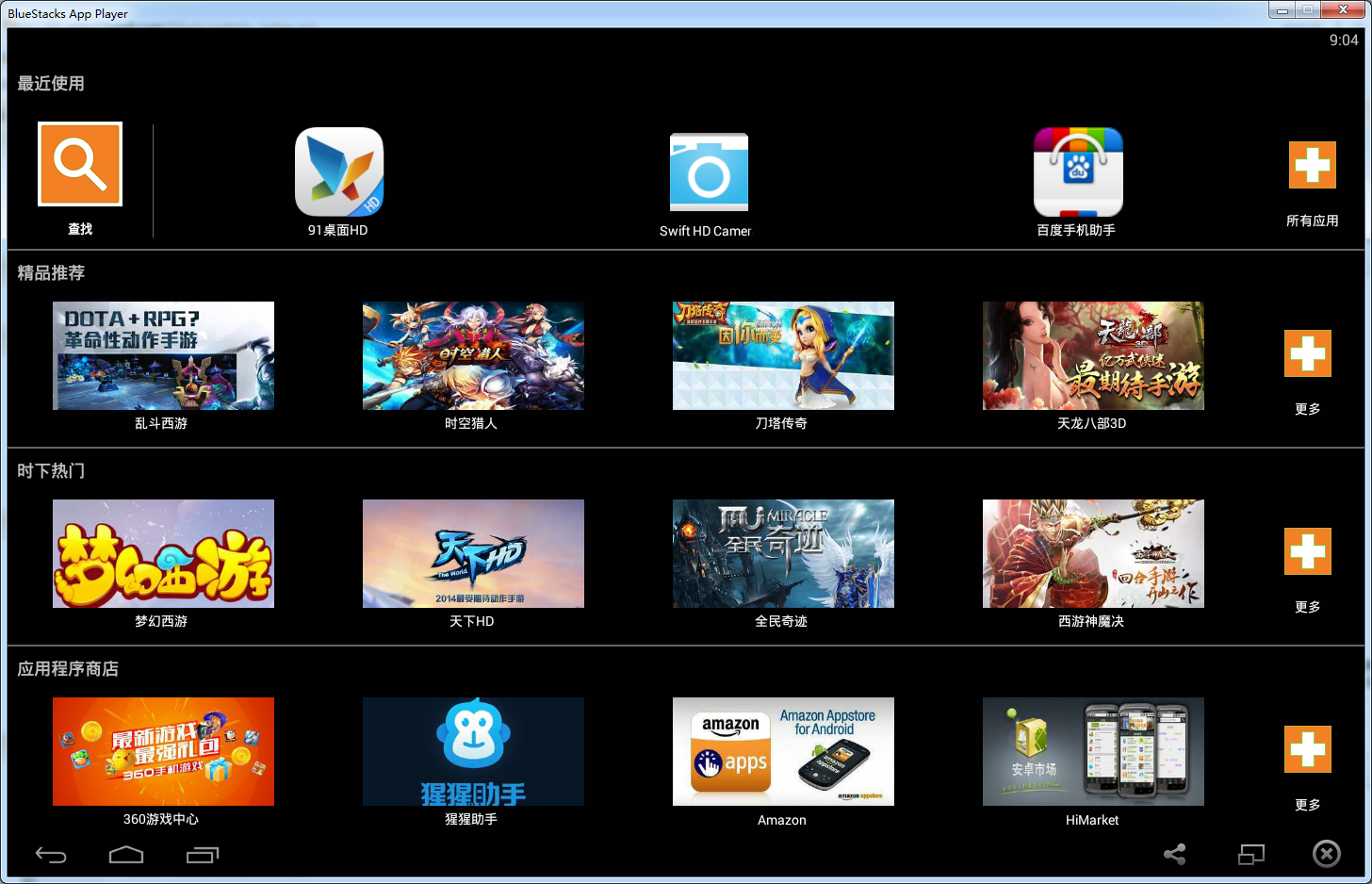Click the 91桌面HD text label

point(338,230)
